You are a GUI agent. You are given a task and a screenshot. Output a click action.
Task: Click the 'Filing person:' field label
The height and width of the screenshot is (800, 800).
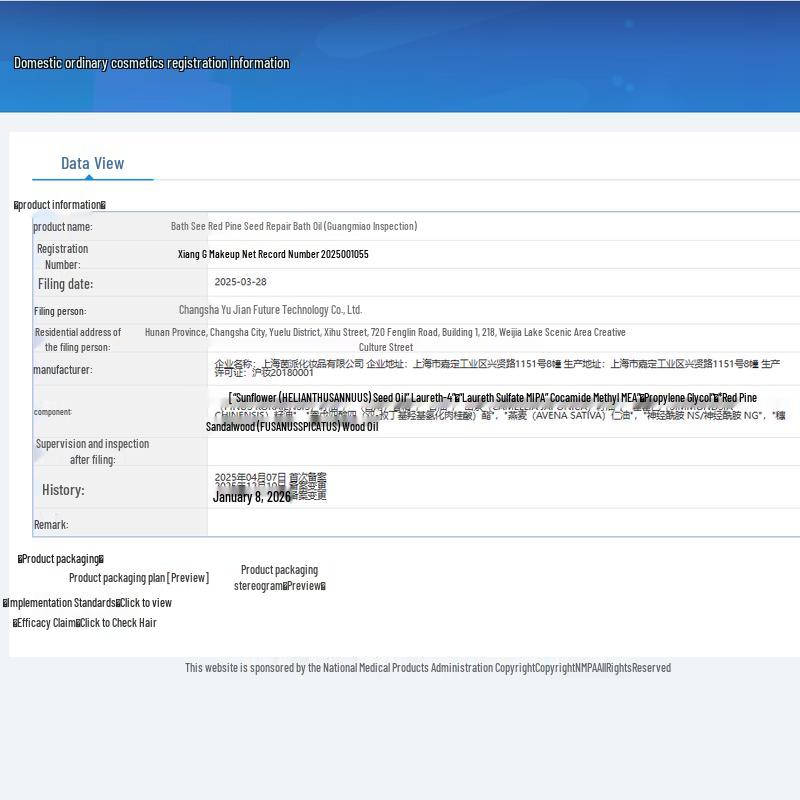point(60,311)
